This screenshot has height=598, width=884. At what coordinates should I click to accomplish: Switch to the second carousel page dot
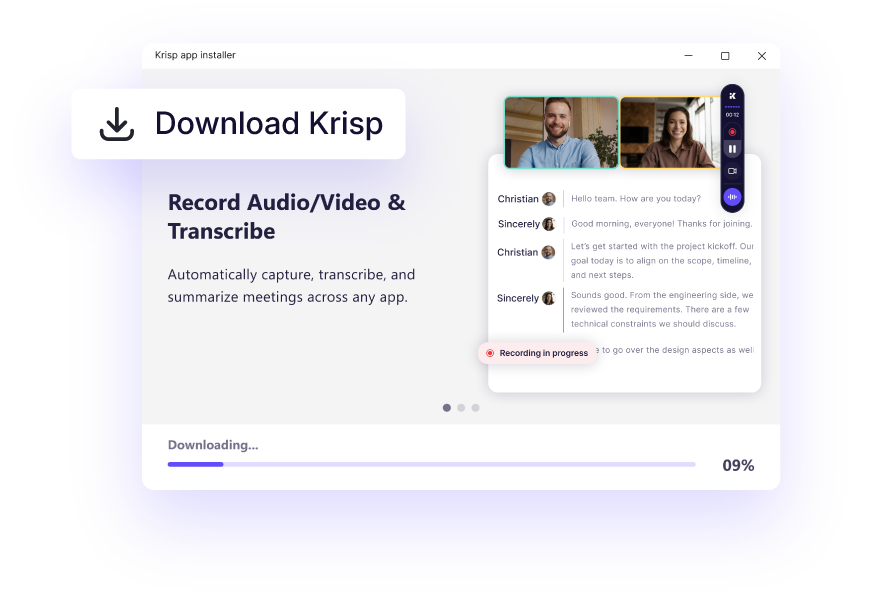461,408
